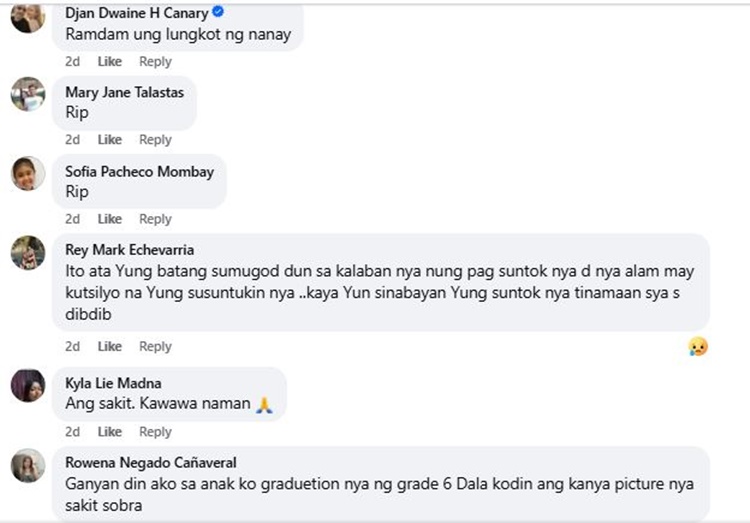Like Sofia Pacheco Mombay's Rip comment
The height and width of the screenshot is (523, 750).
[x=109, y=219]
